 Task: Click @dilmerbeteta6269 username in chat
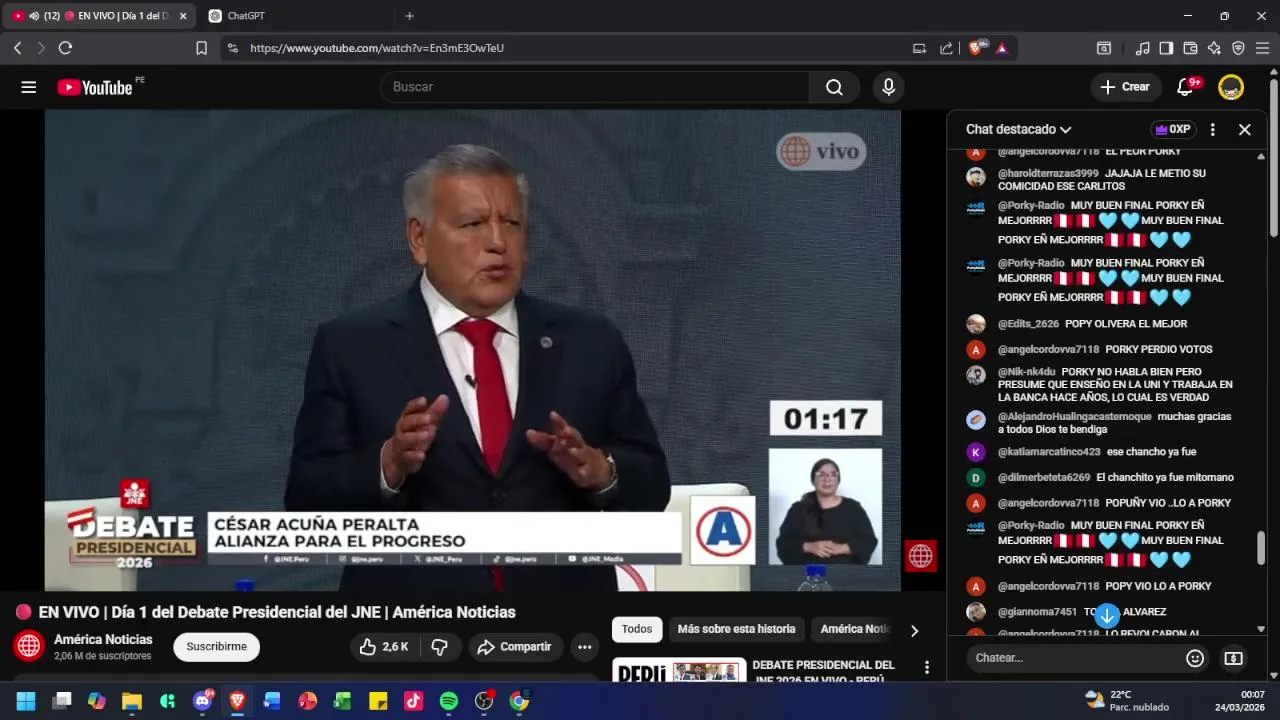pyautogui.click(x=1044, y=478)
